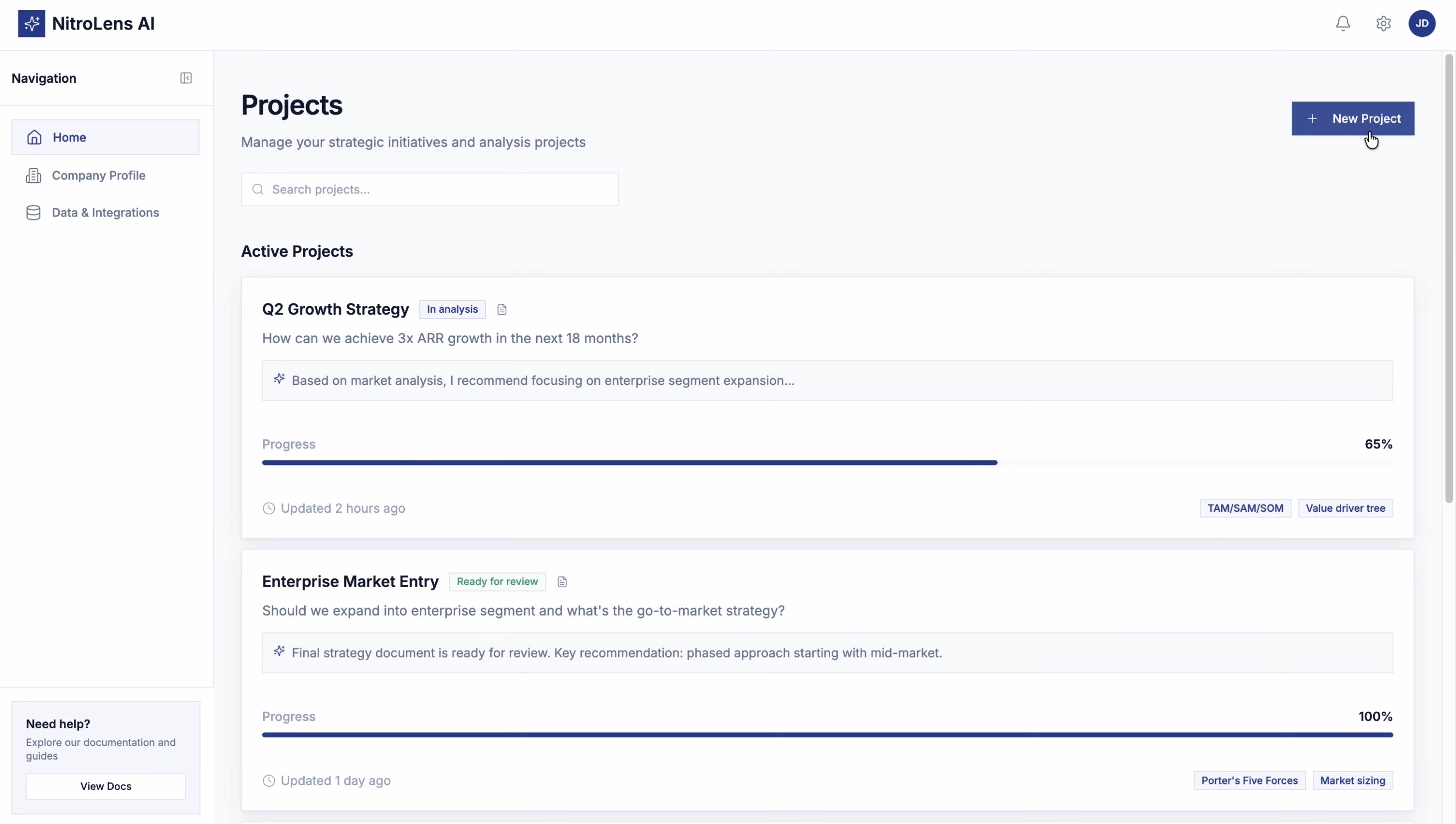The height and width of the screenshot is (824, 1456).
Task: Click the NitroLens AI logo icon
Action: tap(31, 23)
